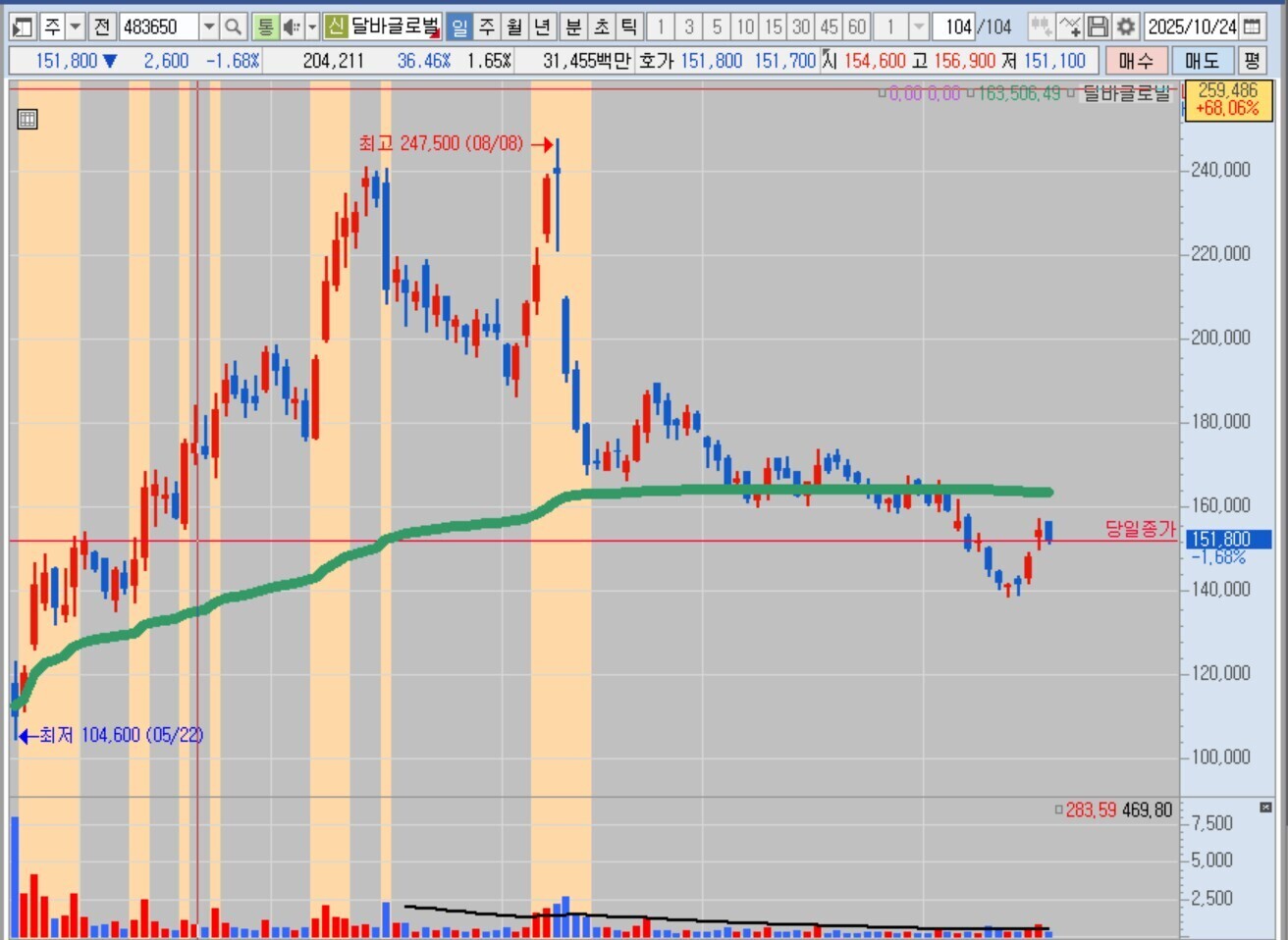
Task: Click the 483650 stock code input field
Action: 159,26
